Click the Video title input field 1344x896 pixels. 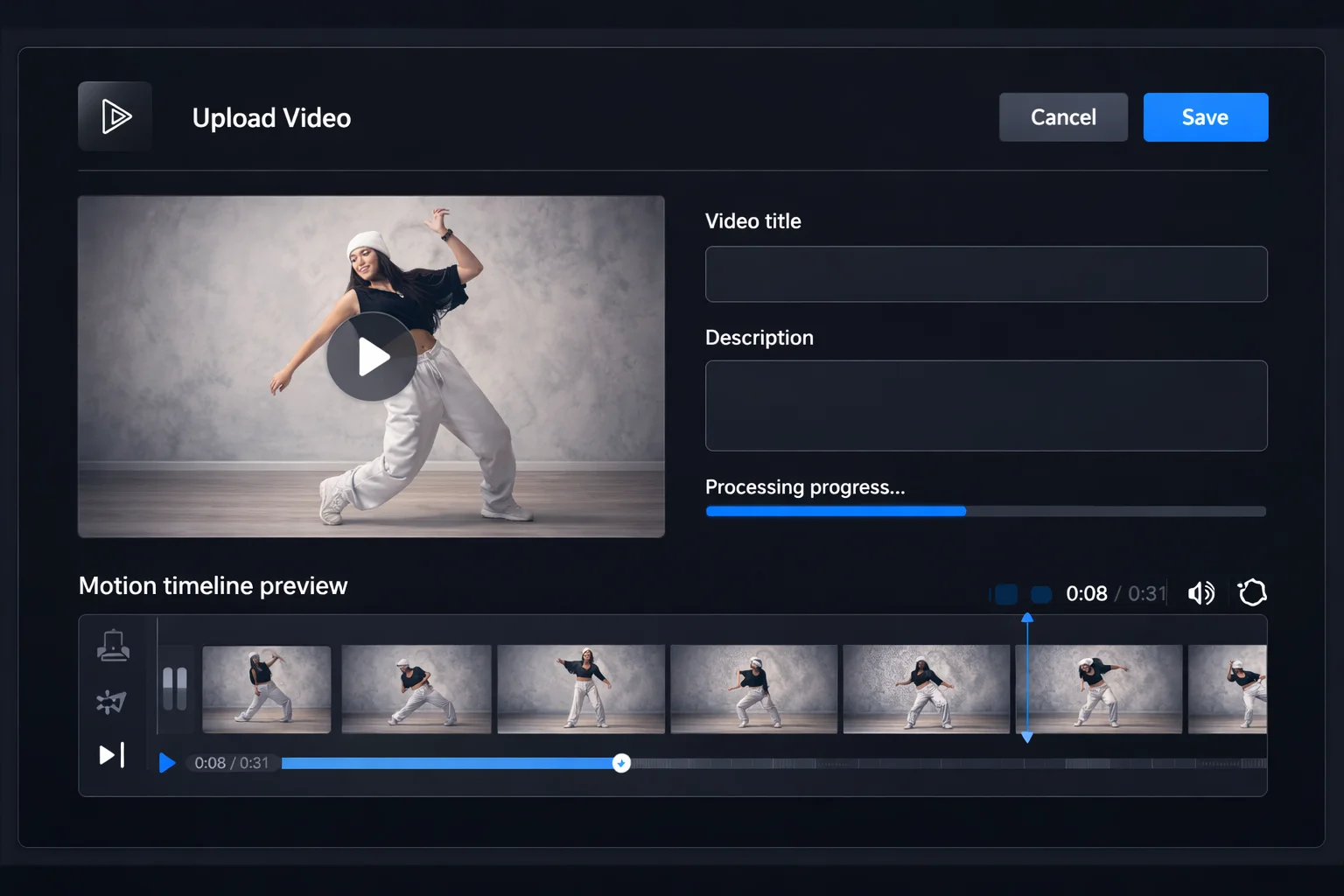pos(985,274)
